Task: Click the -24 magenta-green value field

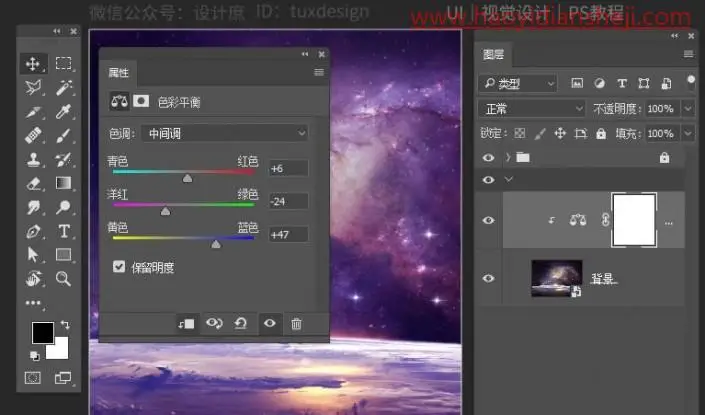Action: pos(289,201)
